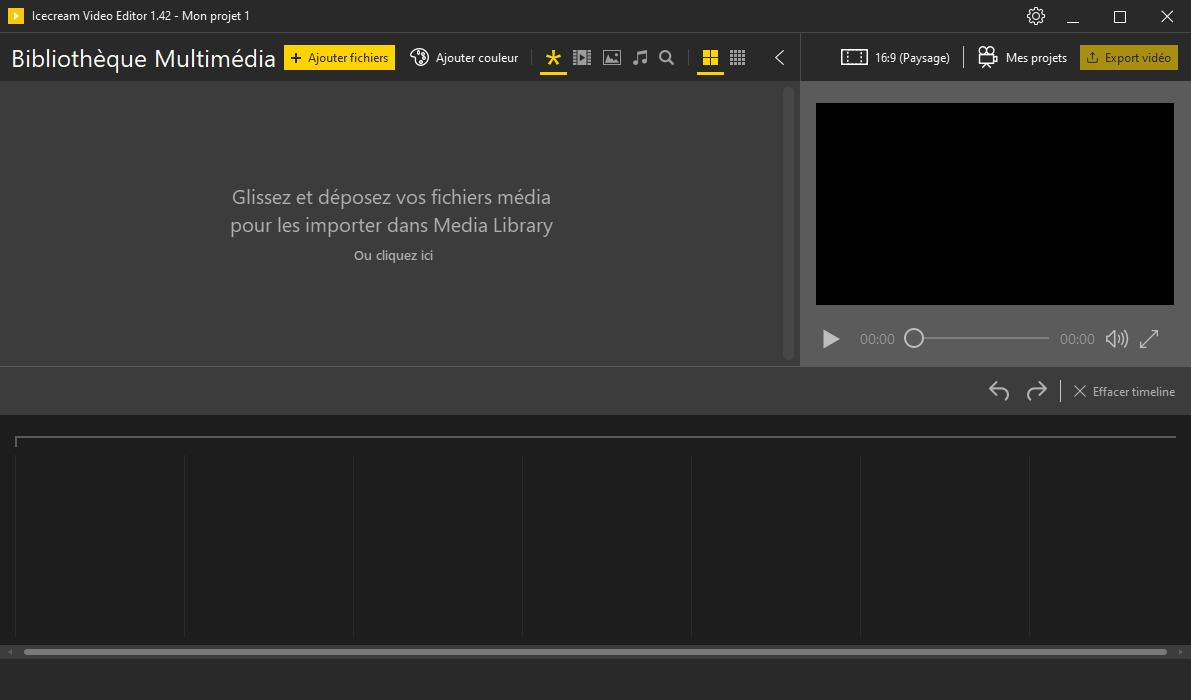
Task: Switch to large thumbnail grid view
Action: coord(710,58)
